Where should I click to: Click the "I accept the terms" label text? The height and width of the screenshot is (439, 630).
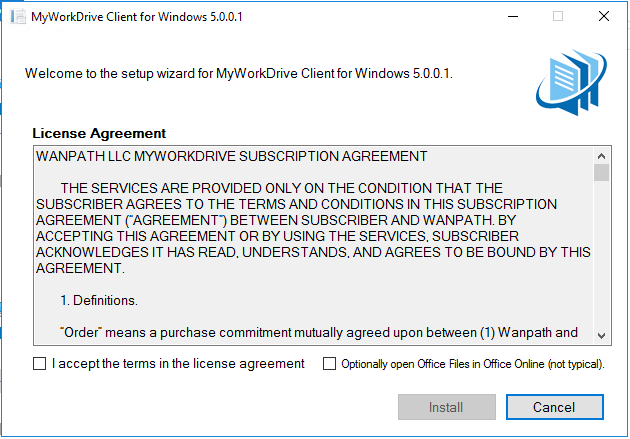click(x=178, y=363)
